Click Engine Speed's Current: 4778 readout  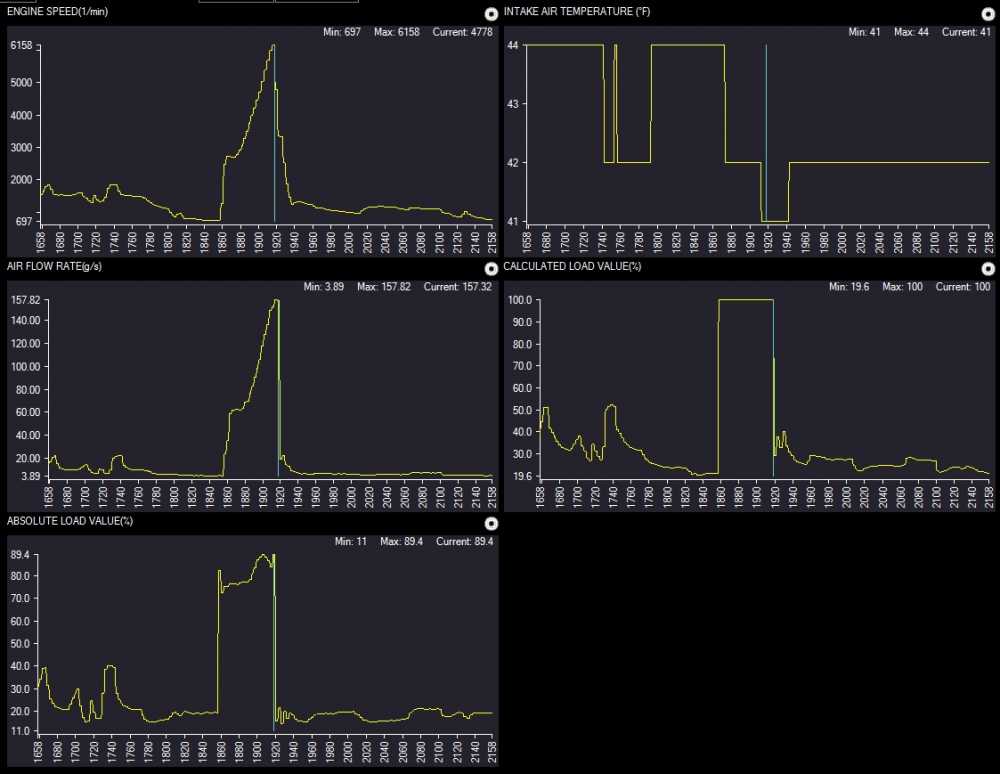[x=464, y=33]
